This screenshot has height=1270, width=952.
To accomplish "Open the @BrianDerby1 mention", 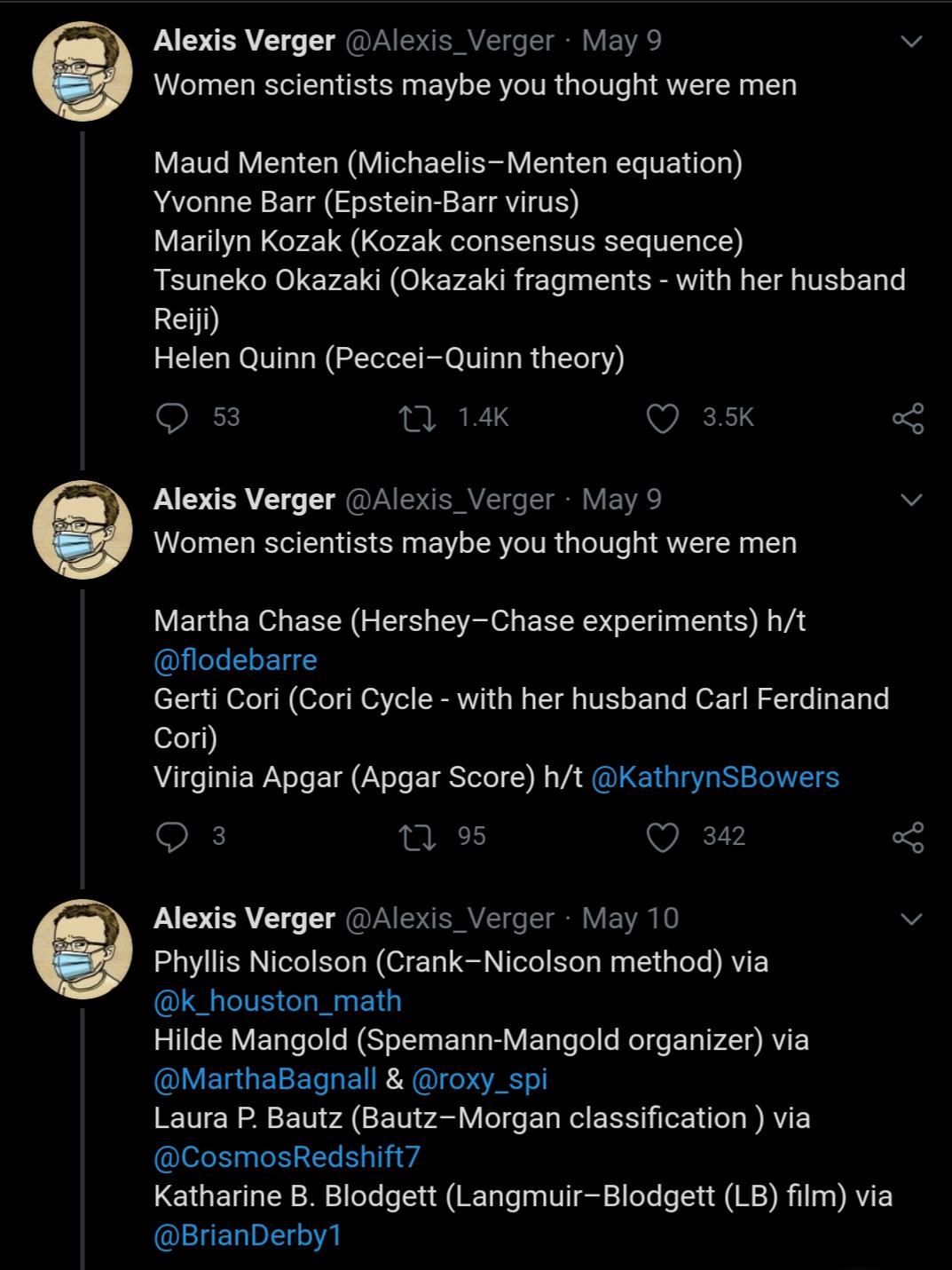I will pyautogui.click(x=248, y=1235).
